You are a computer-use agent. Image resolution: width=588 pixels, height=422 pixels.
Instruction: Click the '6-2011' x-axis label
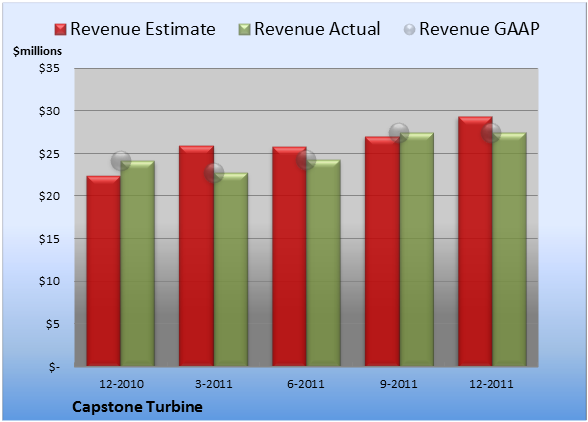pos(306,384)
